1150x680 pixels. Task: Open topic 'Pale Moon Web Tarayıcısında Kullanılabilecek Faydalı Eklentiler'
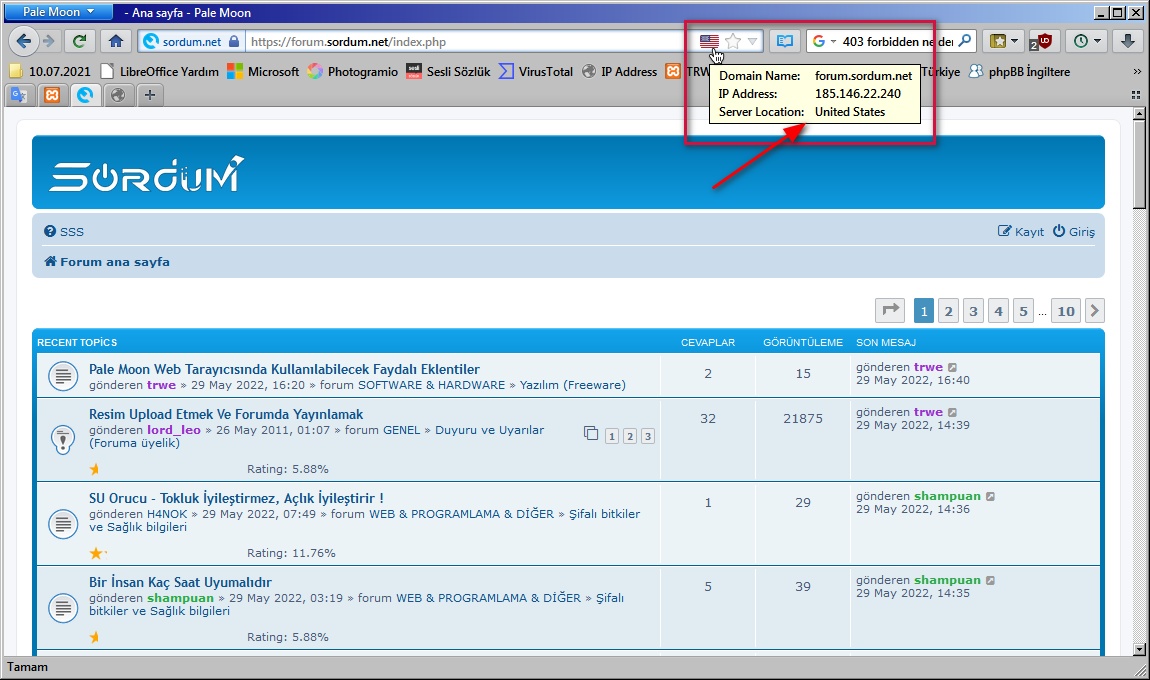coord(284,369)
